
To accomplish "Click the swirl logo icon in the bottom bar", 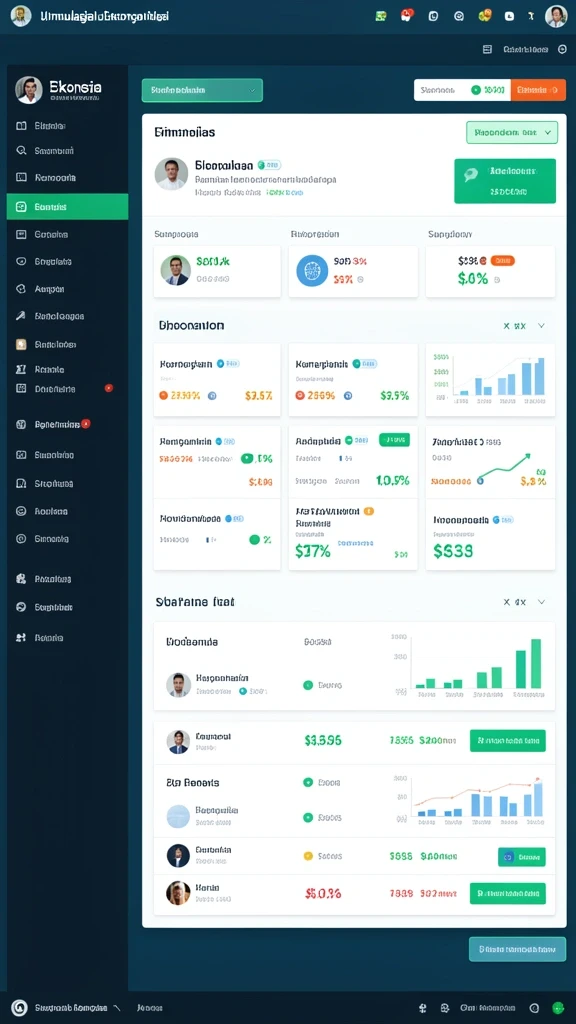I will (20, 1008).
